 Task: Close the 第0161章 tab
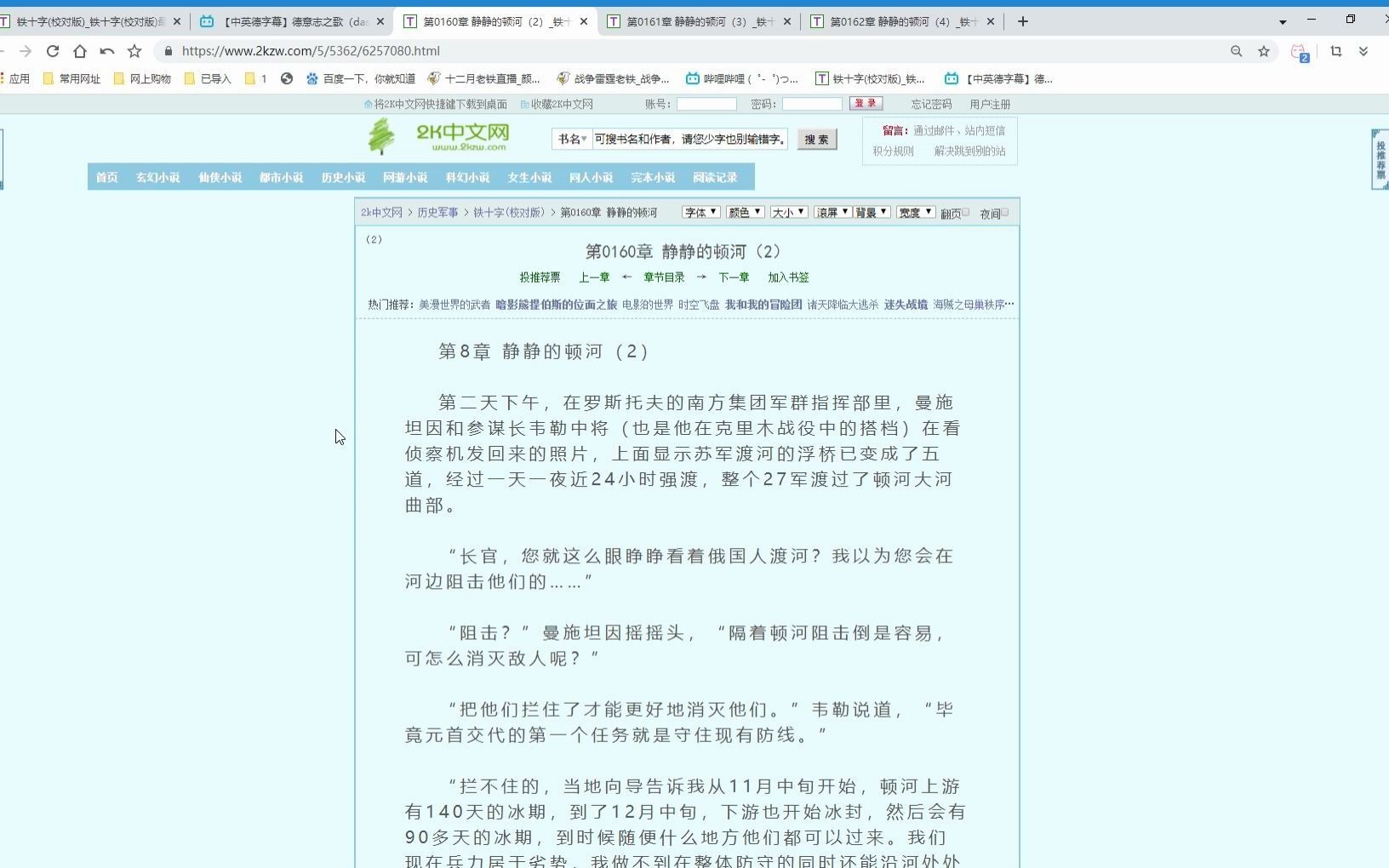click(x=787, y=21)
